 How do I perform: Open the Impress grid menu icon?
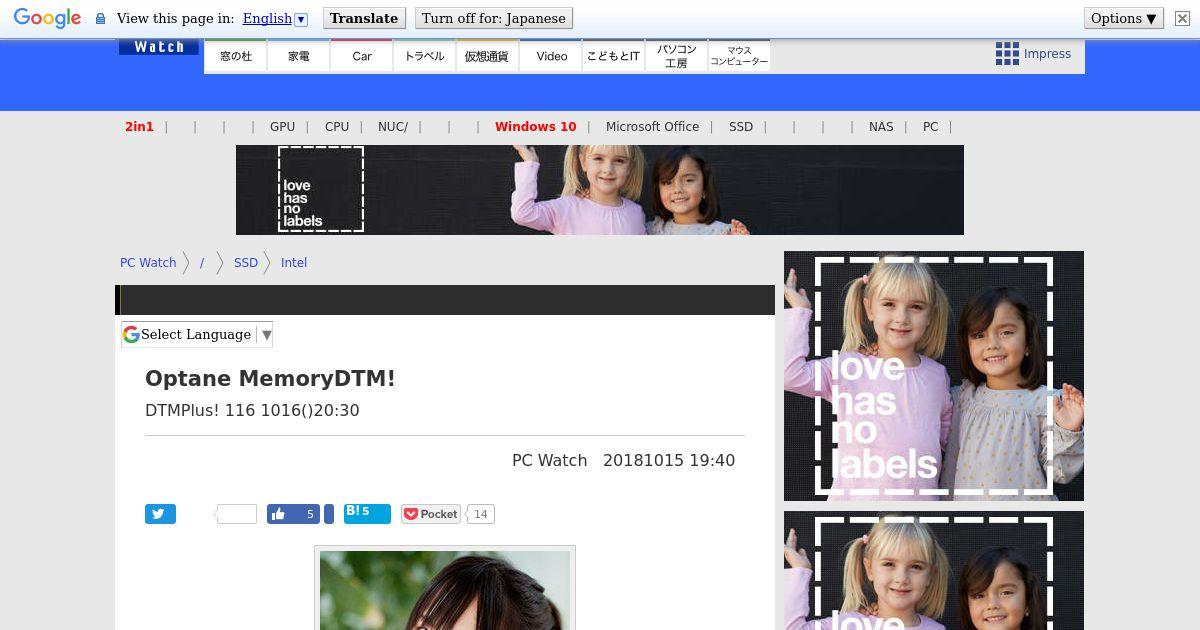1007,54
